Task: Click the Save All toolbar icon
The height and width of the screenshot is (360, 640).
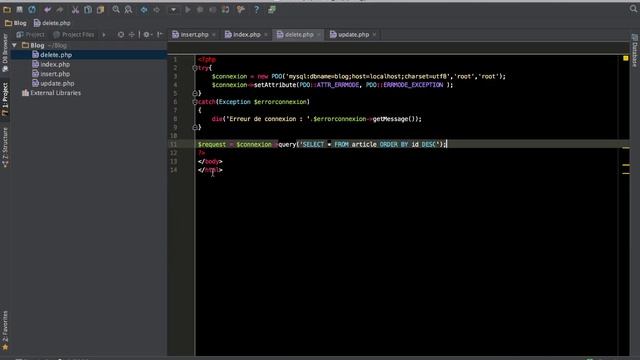Action: 19,9
